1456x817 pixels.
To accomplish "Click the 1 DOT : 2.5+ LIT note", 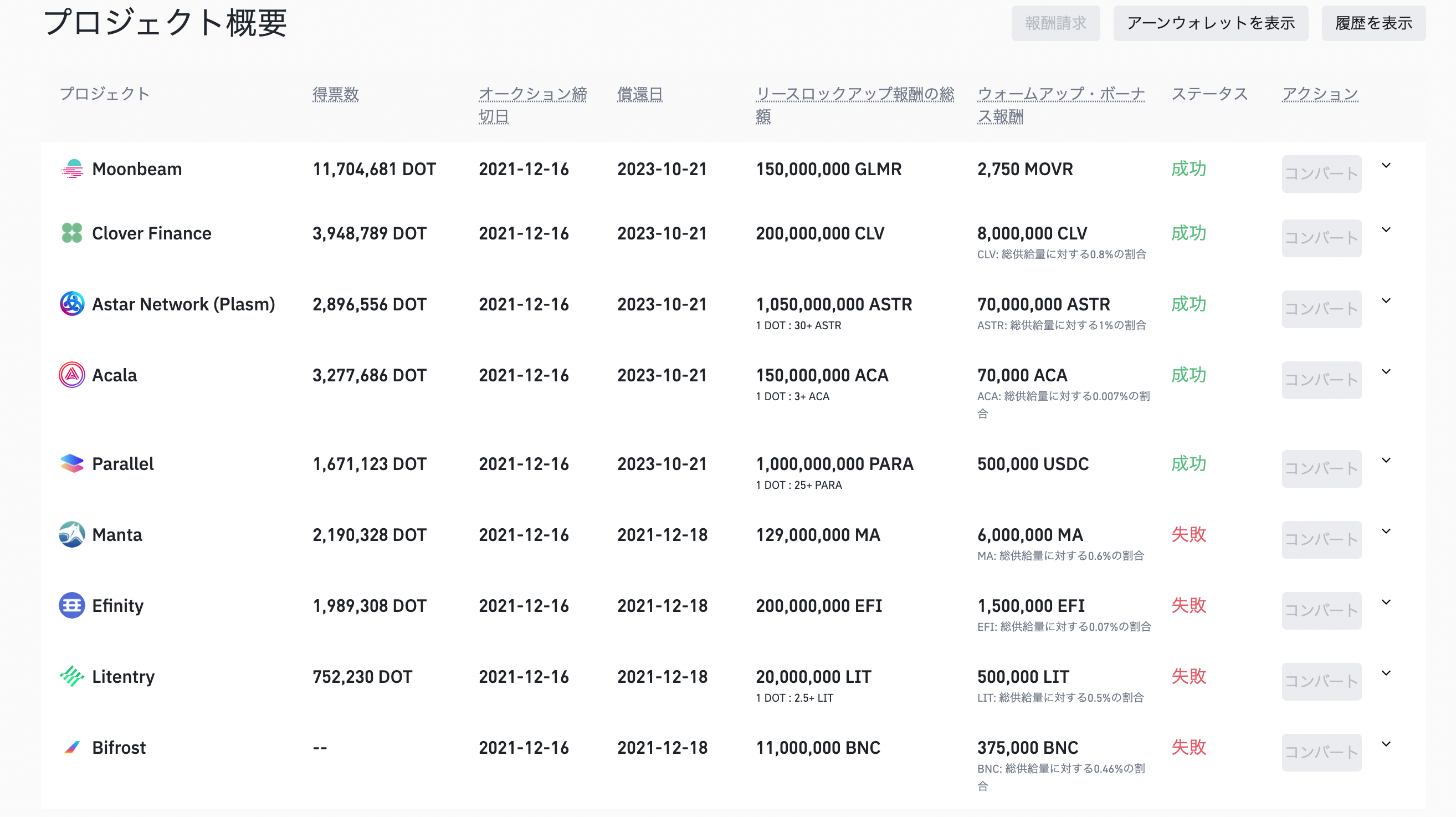I will [x=794, y=698].
